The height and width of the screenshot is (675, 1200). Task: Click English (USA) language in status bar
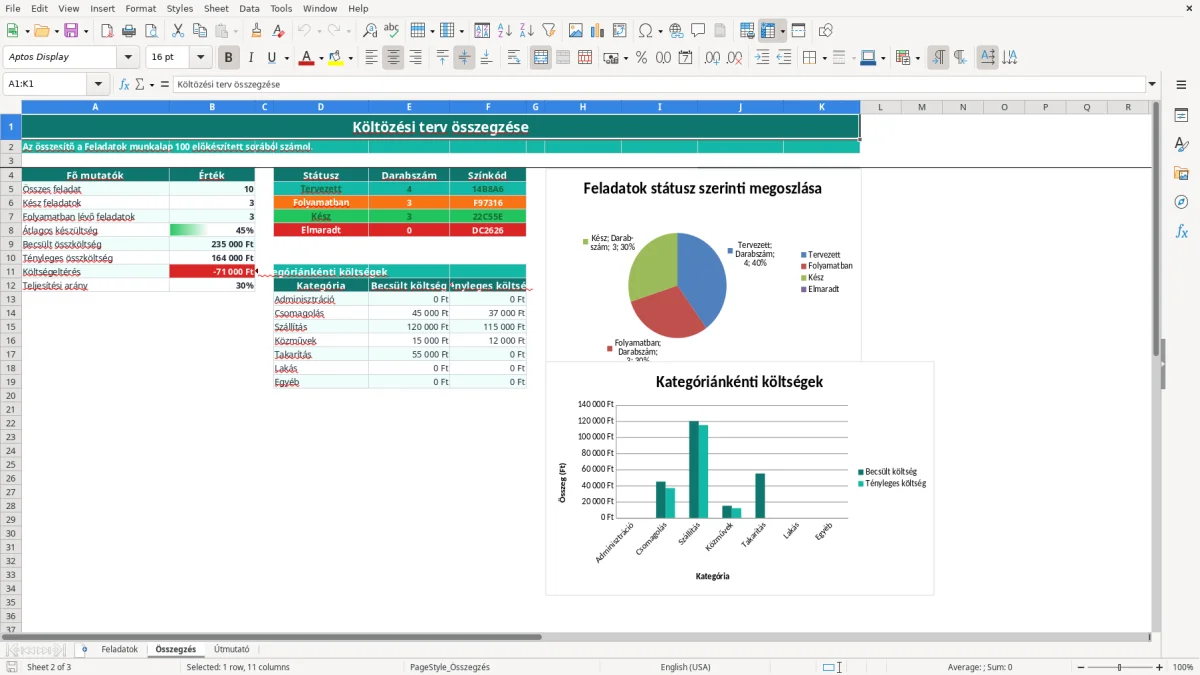[x=686, y=667]
